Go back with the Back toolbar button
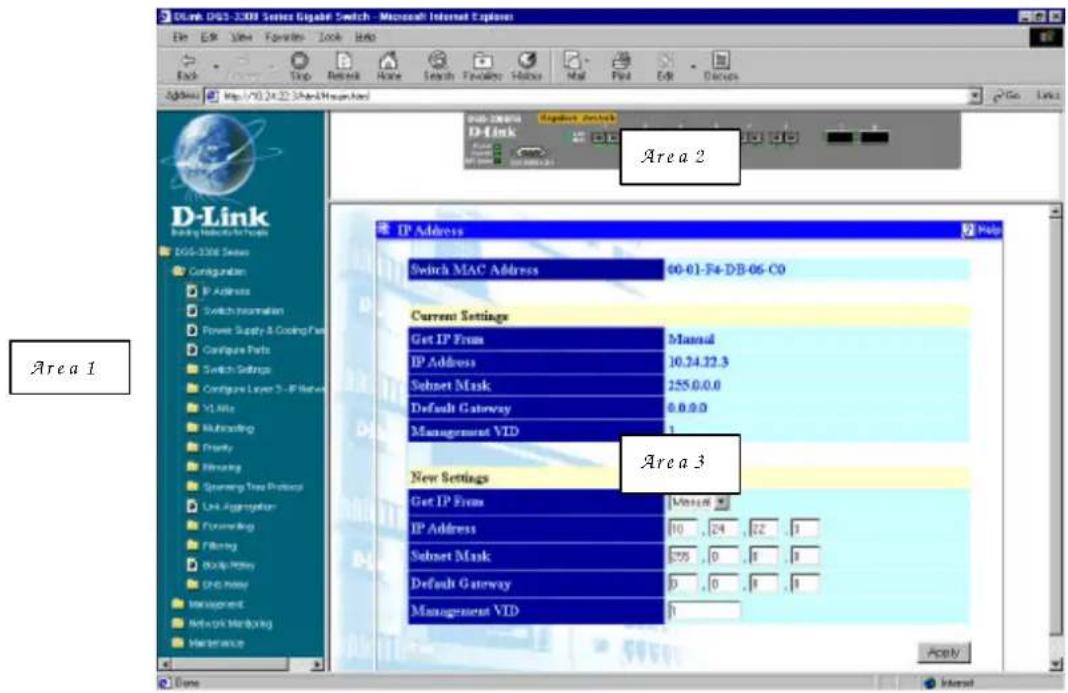 (x=187, y=67)
